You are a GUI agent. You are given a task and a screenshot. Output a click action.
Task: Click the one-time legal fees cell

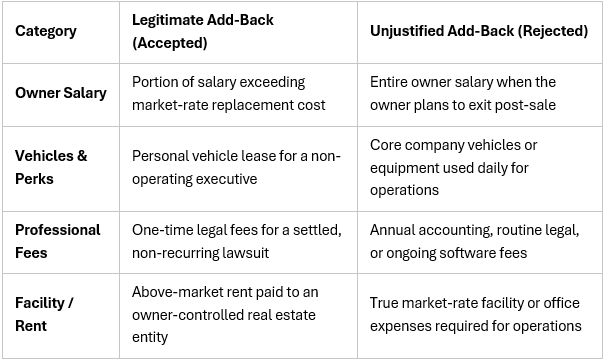[x=238, y=242]
